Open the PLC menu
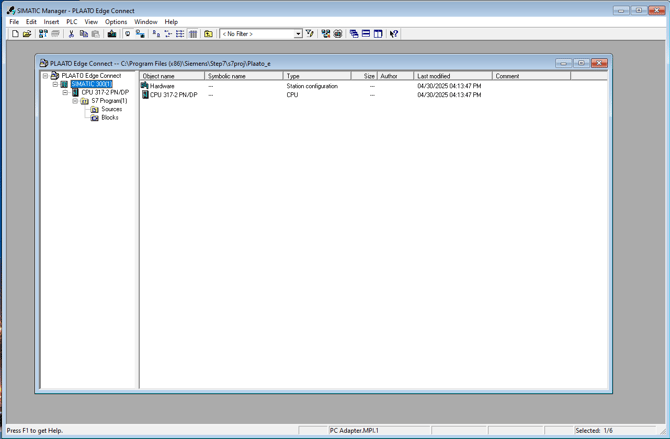This screenshot has height=439, width=670. [x=72, y=22]
